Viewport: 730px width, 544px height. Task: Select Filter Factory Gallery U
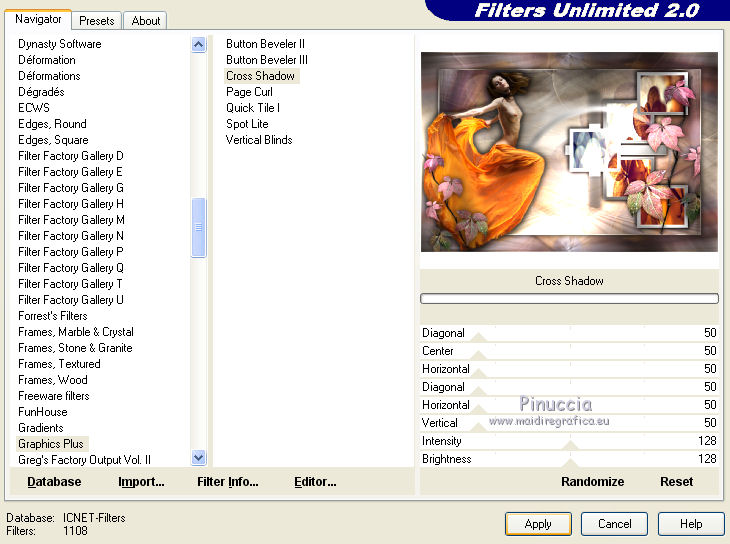pyautogui.click(x=71, y=300)
